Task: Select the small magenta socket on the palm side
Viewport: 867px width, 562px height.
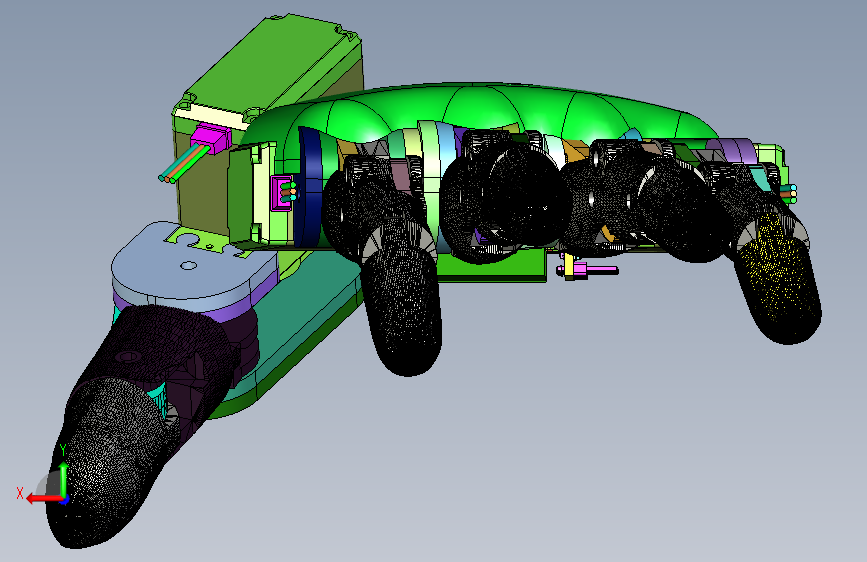Action: pos(281,192)
